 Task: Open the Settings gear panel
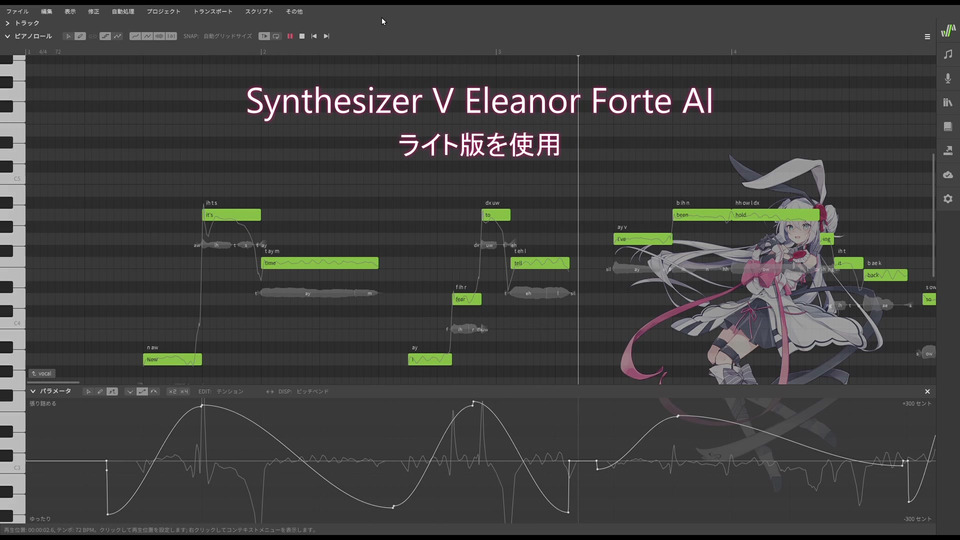[x=948, y=199]
